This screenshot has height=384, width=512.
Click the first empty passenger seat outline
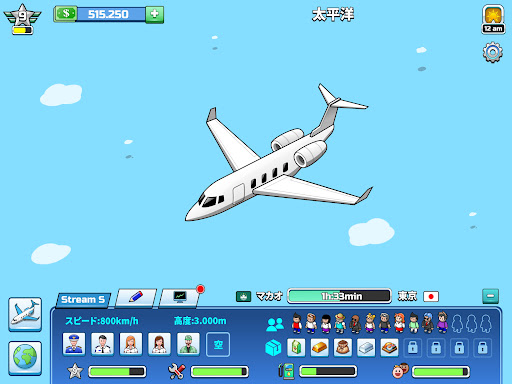tap(457, 324)
